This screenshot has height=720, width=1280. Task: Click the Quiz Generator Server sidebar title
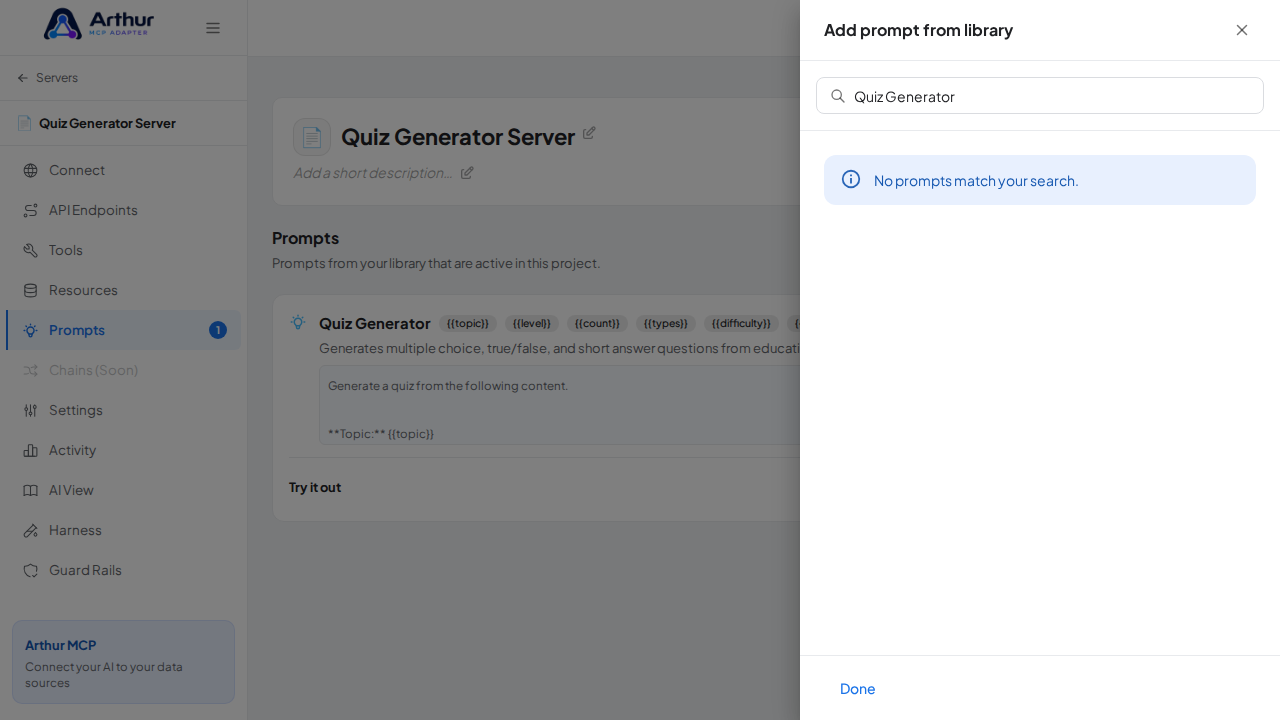pyautogui.click(x=107, y=123)
